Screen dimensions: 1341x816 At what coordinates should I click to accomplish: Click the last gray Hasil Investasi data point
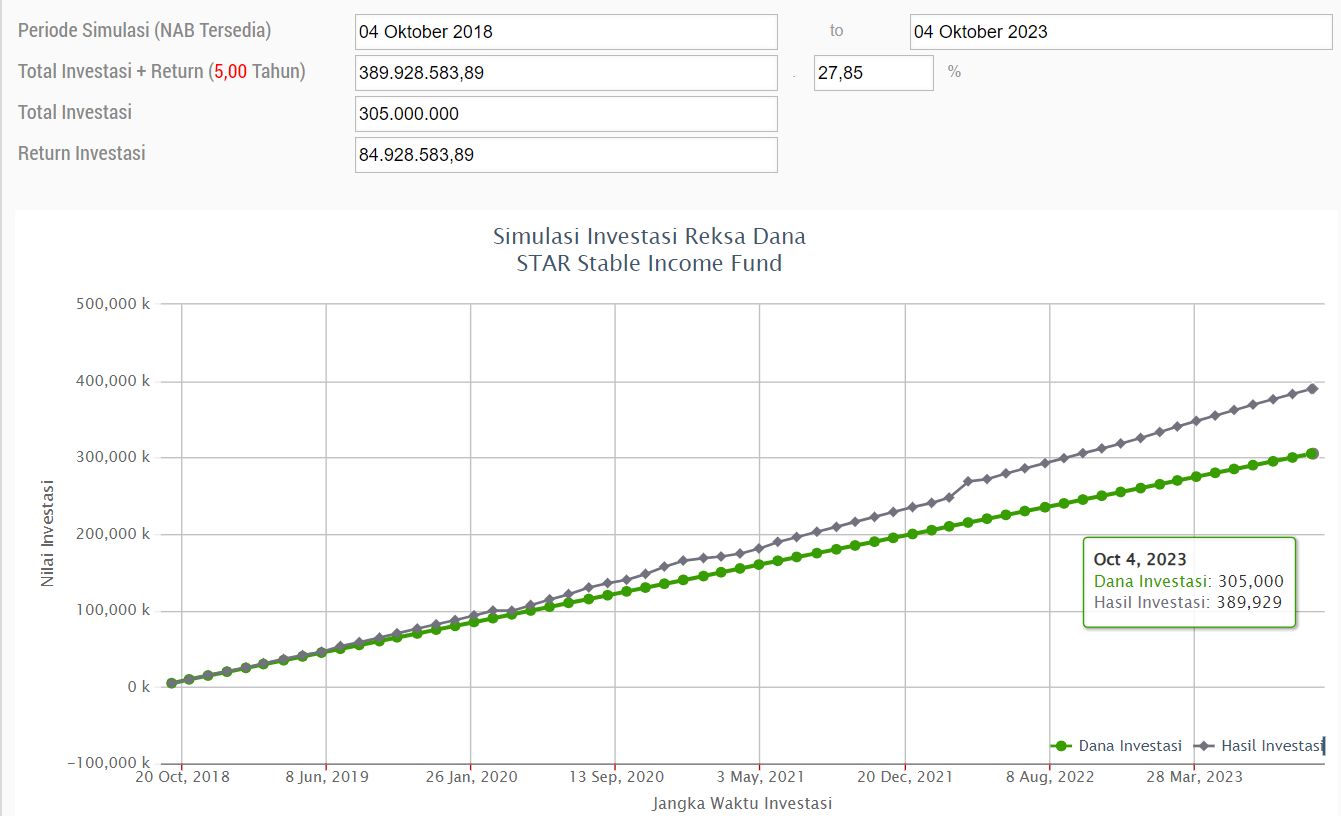[1312, 389]
